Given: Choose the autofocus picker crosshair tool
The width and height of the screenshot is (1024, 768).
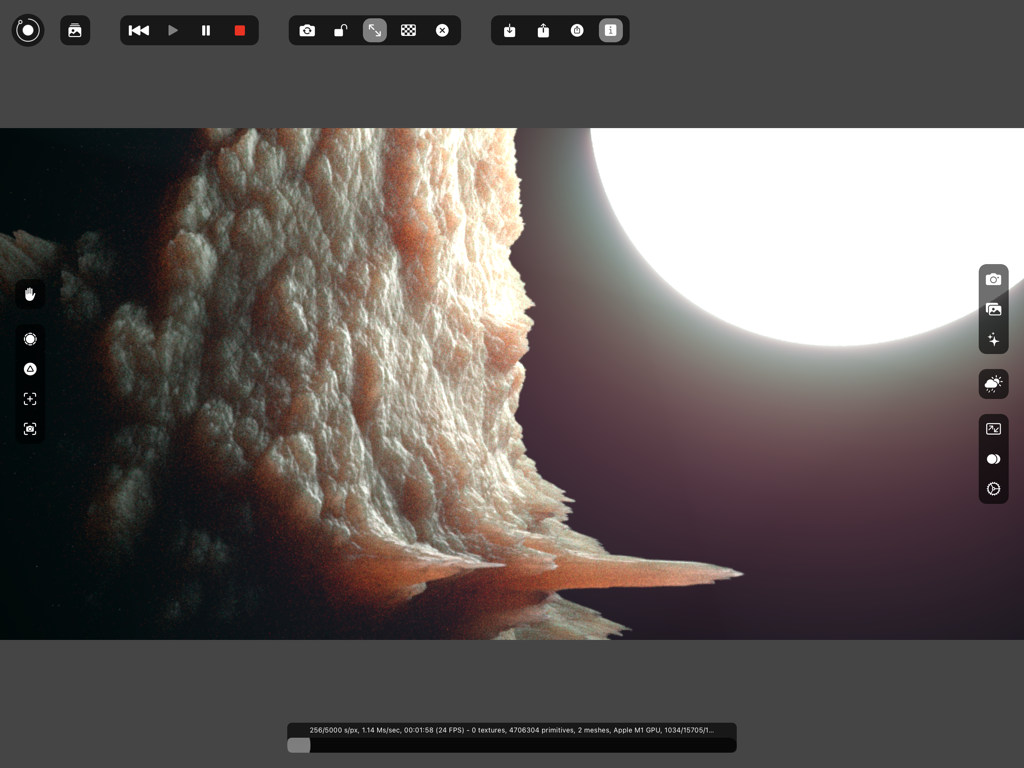Looking at the screenshot, I should (30, 399).
